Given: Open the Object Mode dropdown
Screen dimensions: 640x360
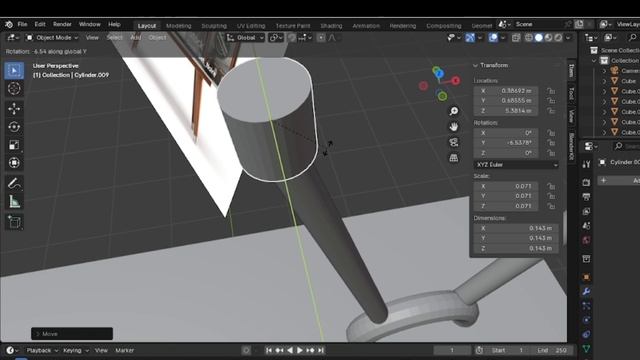Looking at the screenshot, I should pos(52,38).
